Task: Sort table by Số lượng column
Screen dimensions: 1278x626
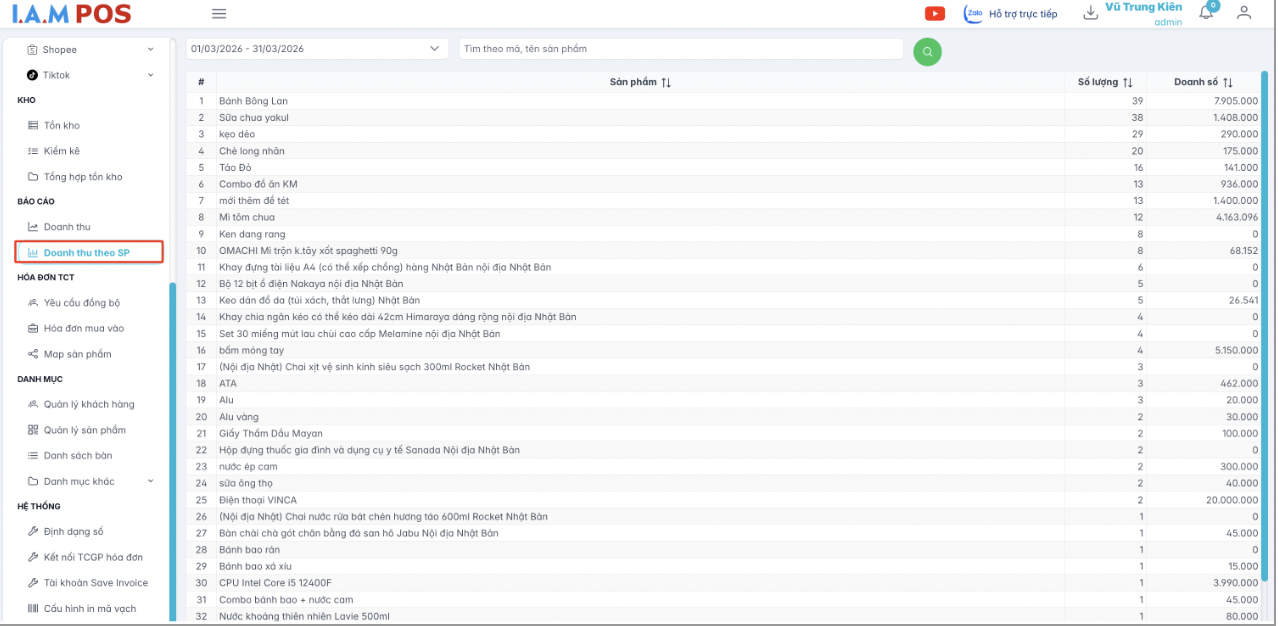Action: tap(1105, 82)
